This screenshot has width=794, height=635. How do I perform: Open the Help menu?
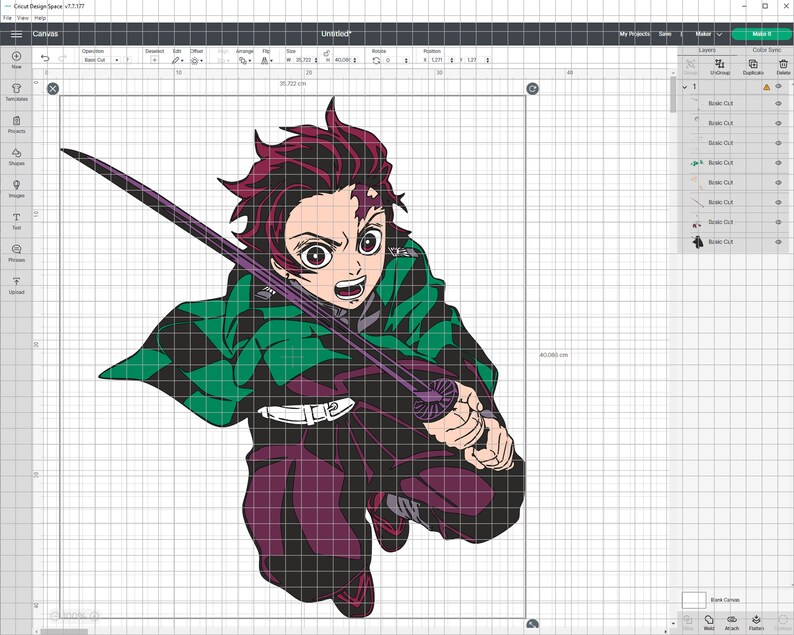pyautogui.click(x=40, y=18)
